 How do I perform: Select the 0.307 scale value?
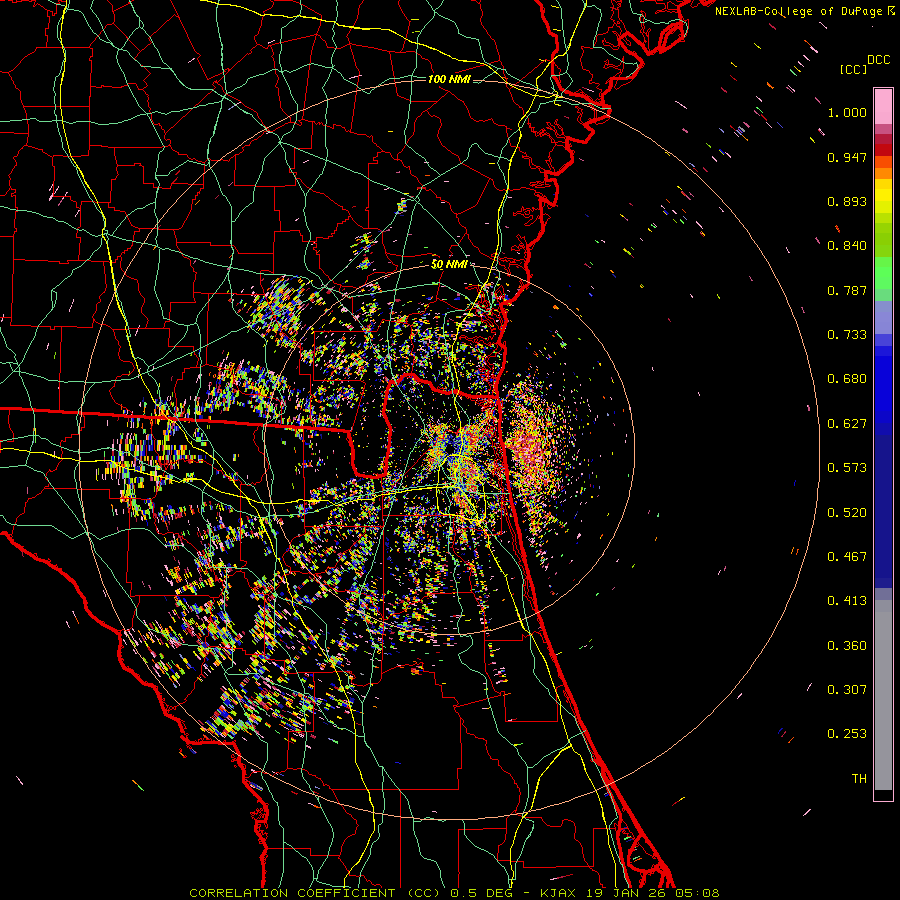pyautogui.click(x=847, y=690)
